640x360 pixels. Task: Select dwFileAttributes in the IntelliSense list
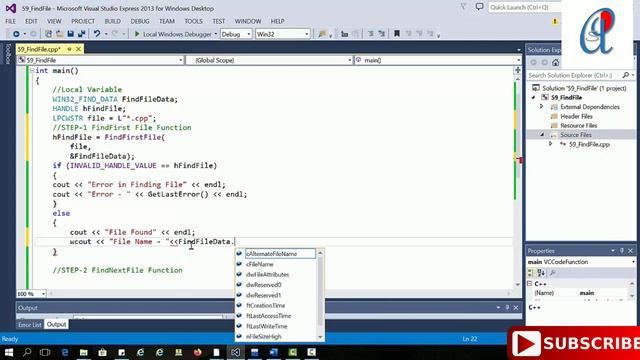tap(267, 275)
